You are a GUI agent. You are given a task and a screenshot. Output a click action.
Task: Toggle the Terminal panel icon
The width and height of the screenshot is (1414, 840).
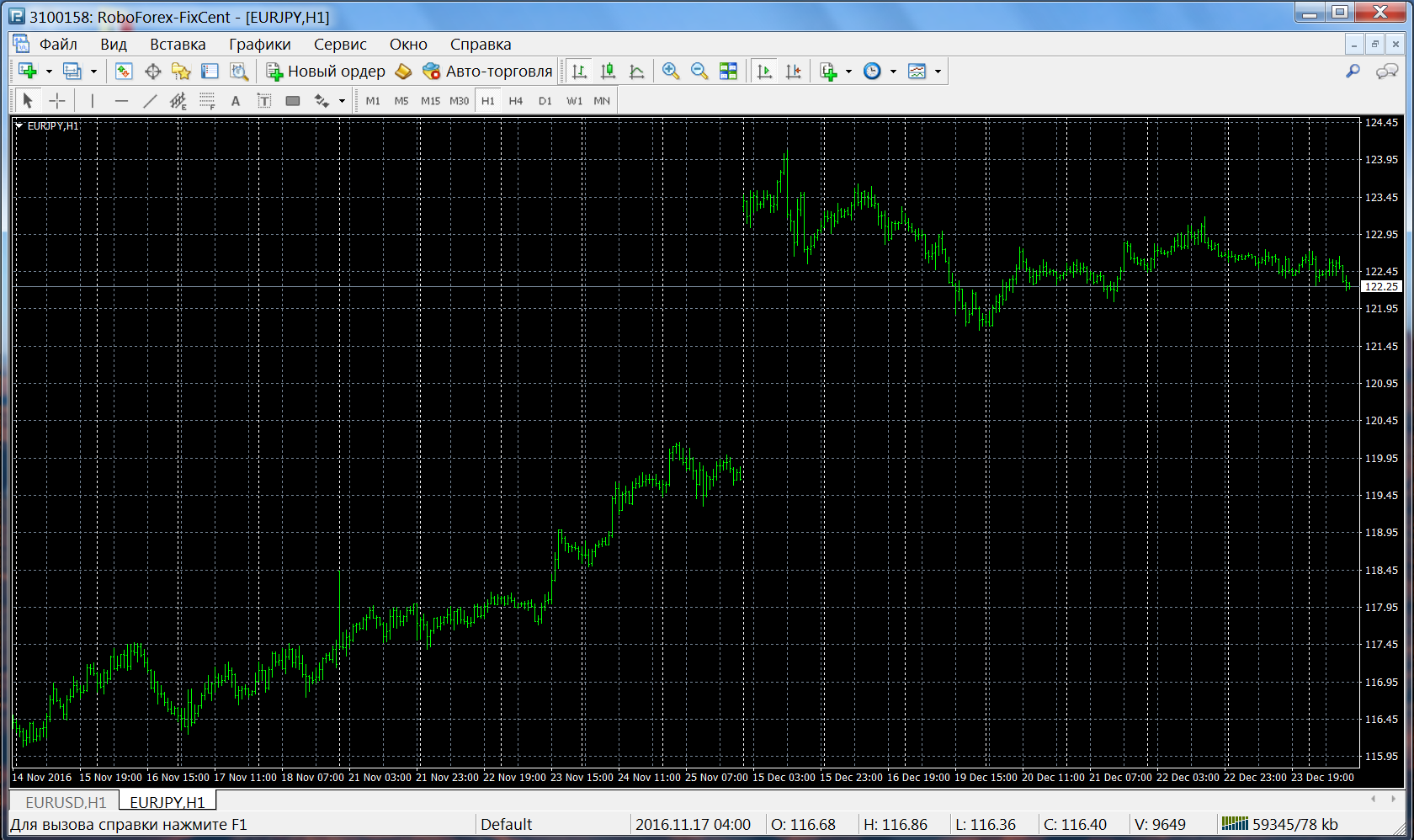pyautogui.click(x=210, y=72)
